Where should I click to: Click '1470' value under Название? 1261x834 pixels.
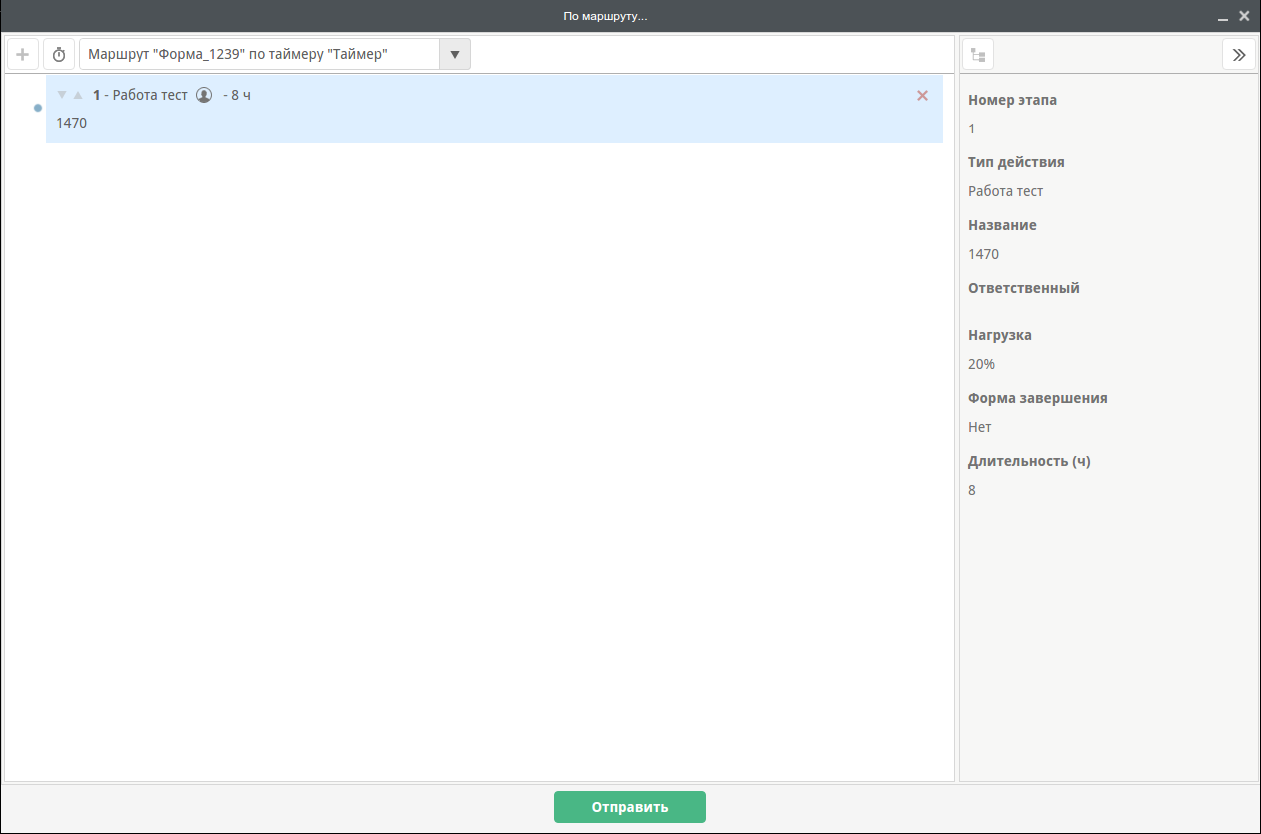tap(984, 254)
